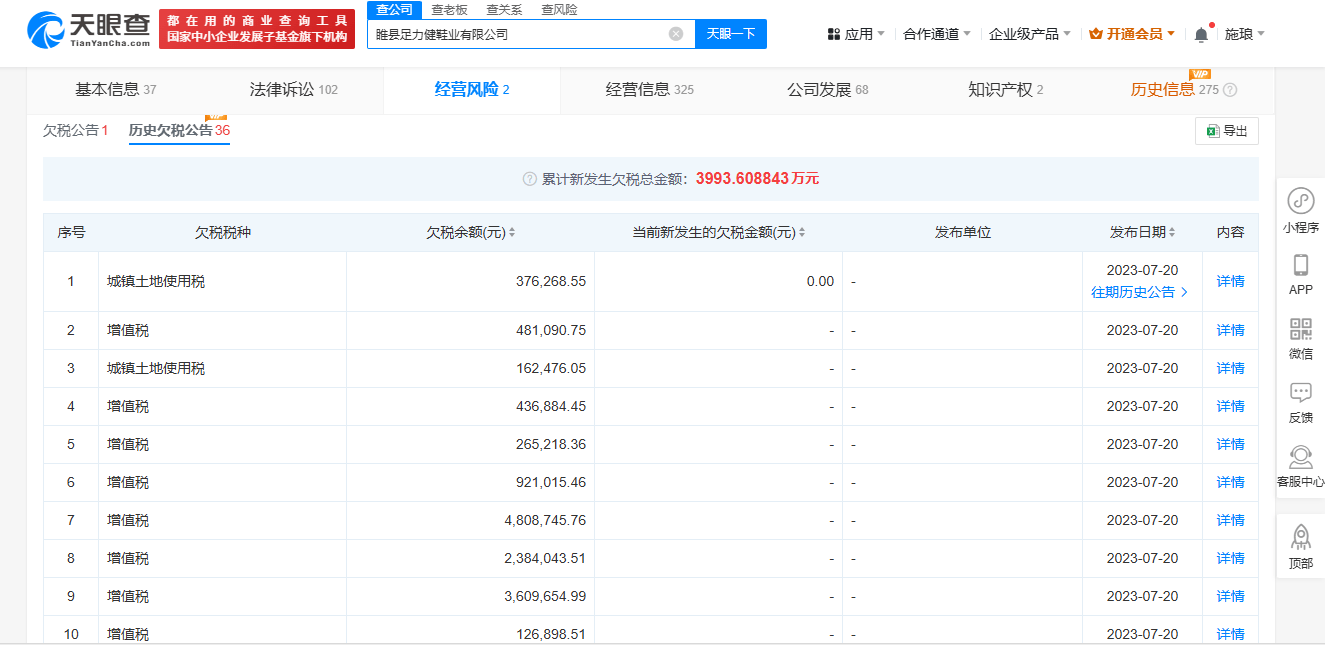Open the 公司发展 68 tab
This screenshot has height=645, width=1325.
pos(828,90)
